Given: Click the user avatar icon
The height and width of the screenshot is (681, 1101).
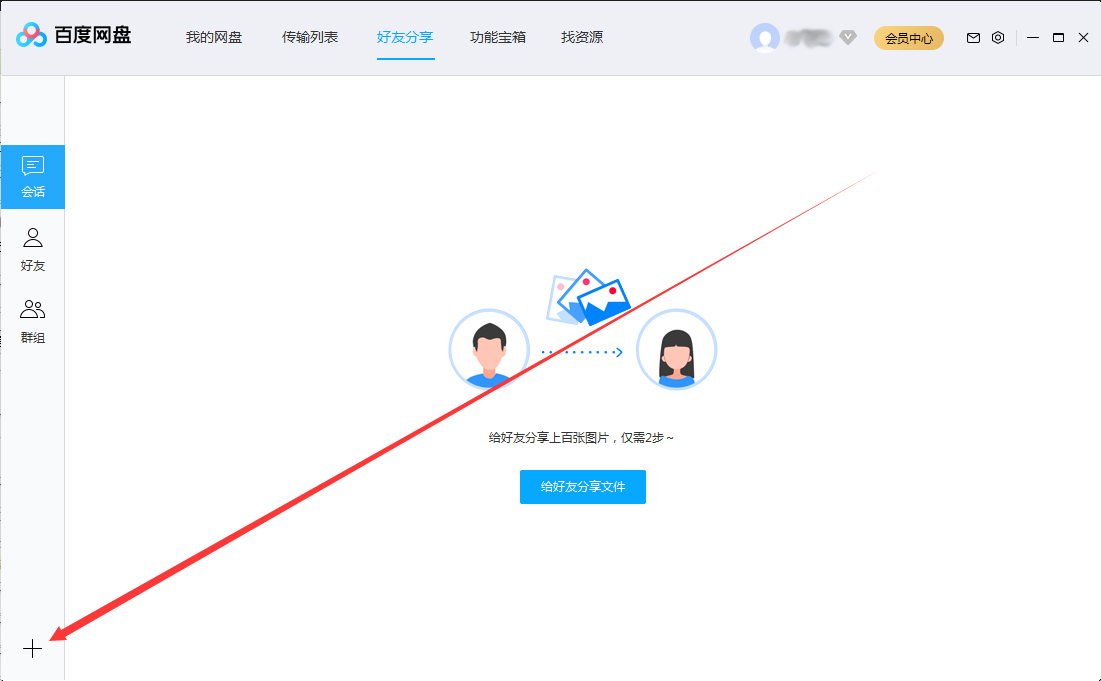Looking at the screenshot, I should tap(765, 37).
